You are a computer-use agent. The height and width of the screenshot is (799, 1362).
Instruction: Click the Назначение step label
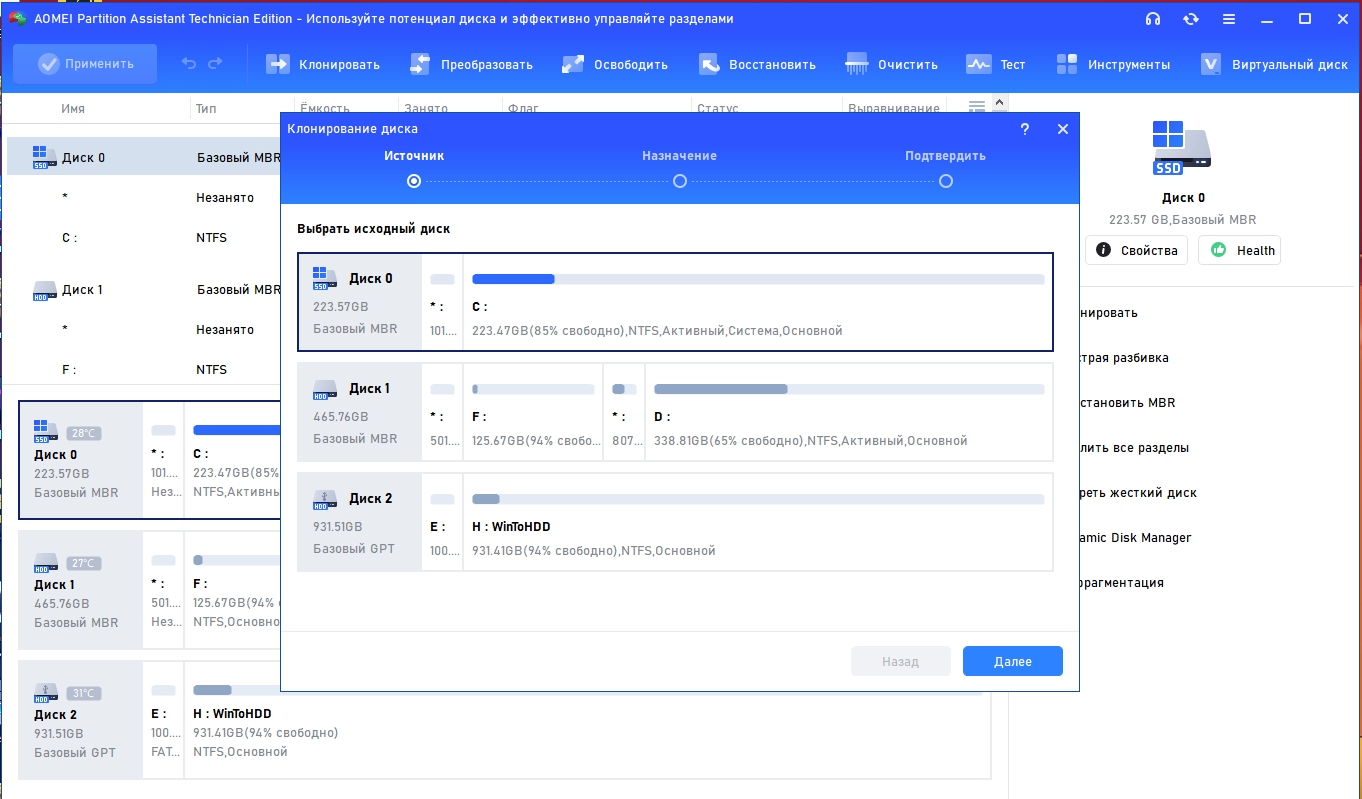[680, 156]
